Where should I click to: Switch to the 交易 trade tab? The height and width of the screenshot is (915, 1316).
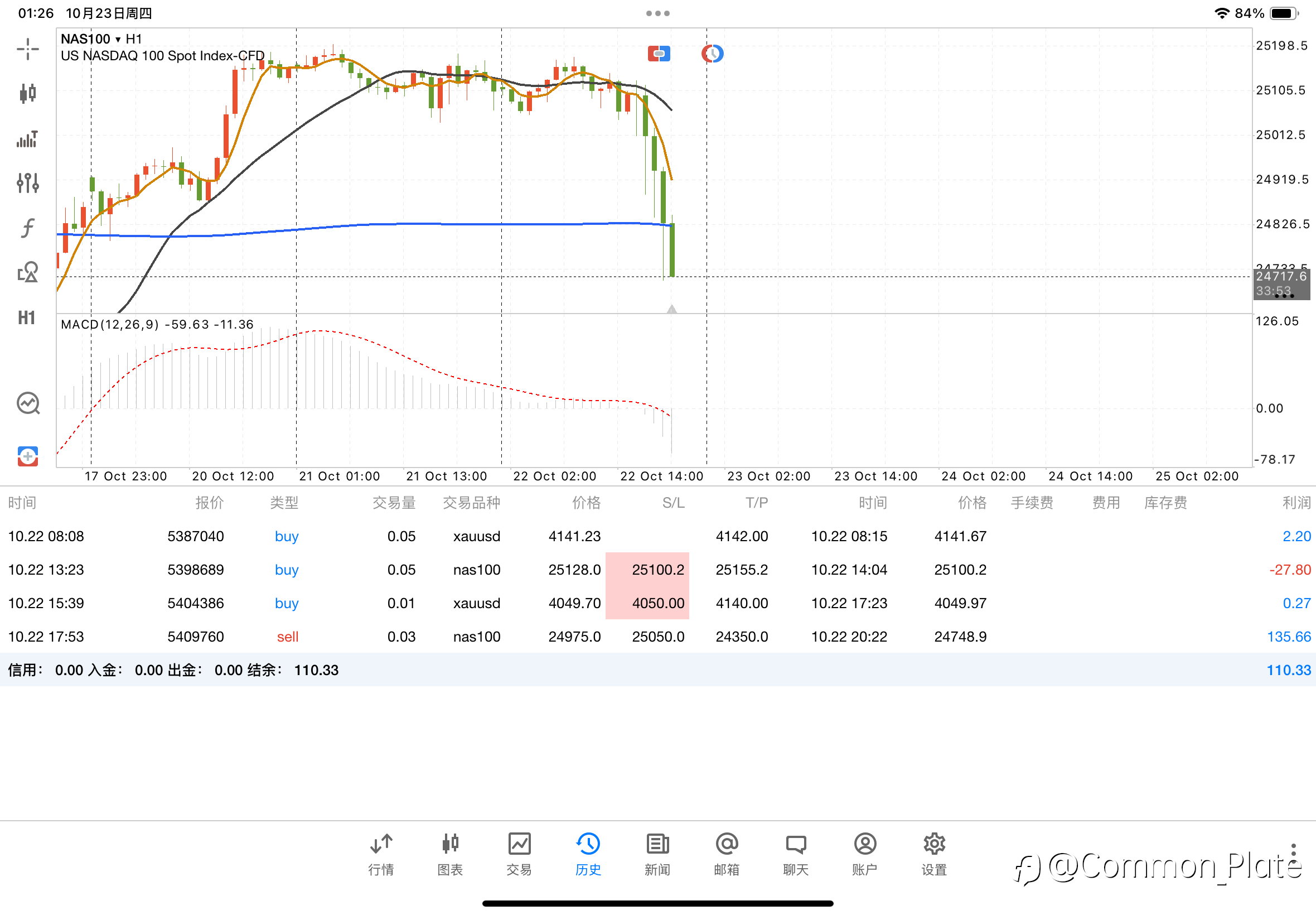click(519, 854)
